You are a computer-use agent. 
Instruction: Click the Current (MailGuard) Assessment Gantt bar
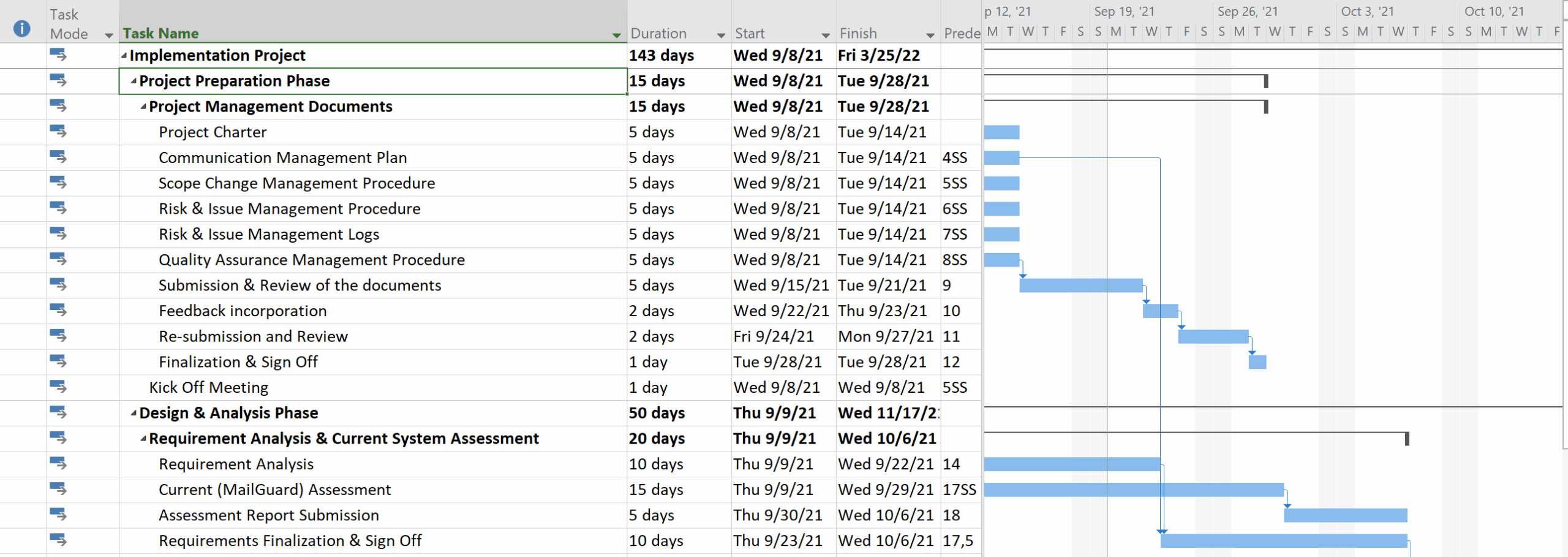(1133, 490)
